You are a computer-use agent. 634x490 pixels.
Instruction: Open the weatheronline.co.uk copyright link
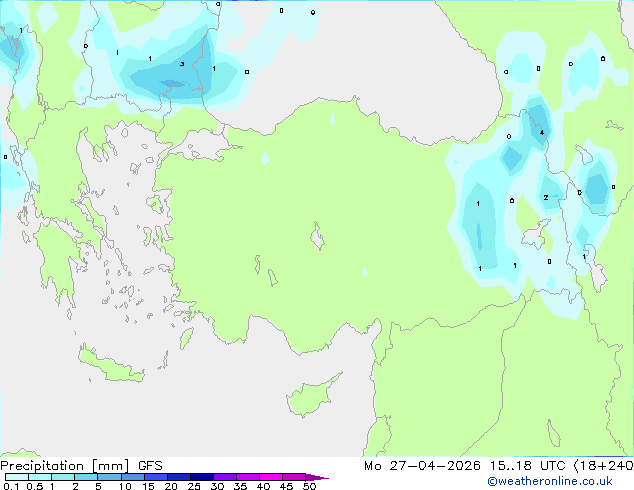coord(550,481)
